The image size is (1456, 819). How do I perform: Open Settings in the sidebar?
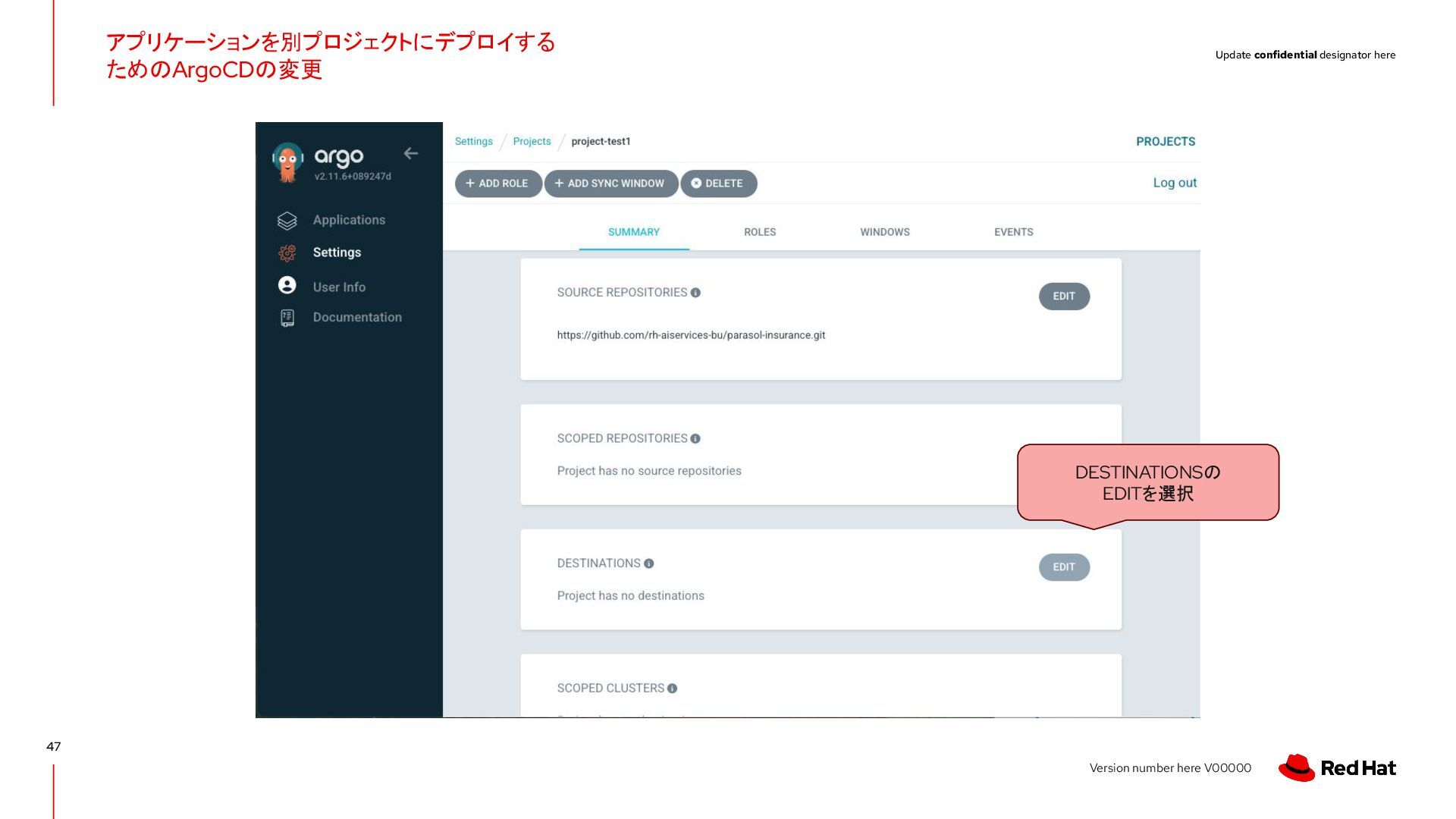[337, 253]
